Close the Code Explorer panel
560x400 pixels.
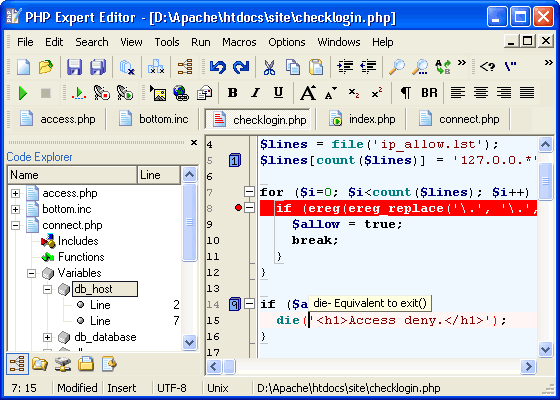[194, 142]
